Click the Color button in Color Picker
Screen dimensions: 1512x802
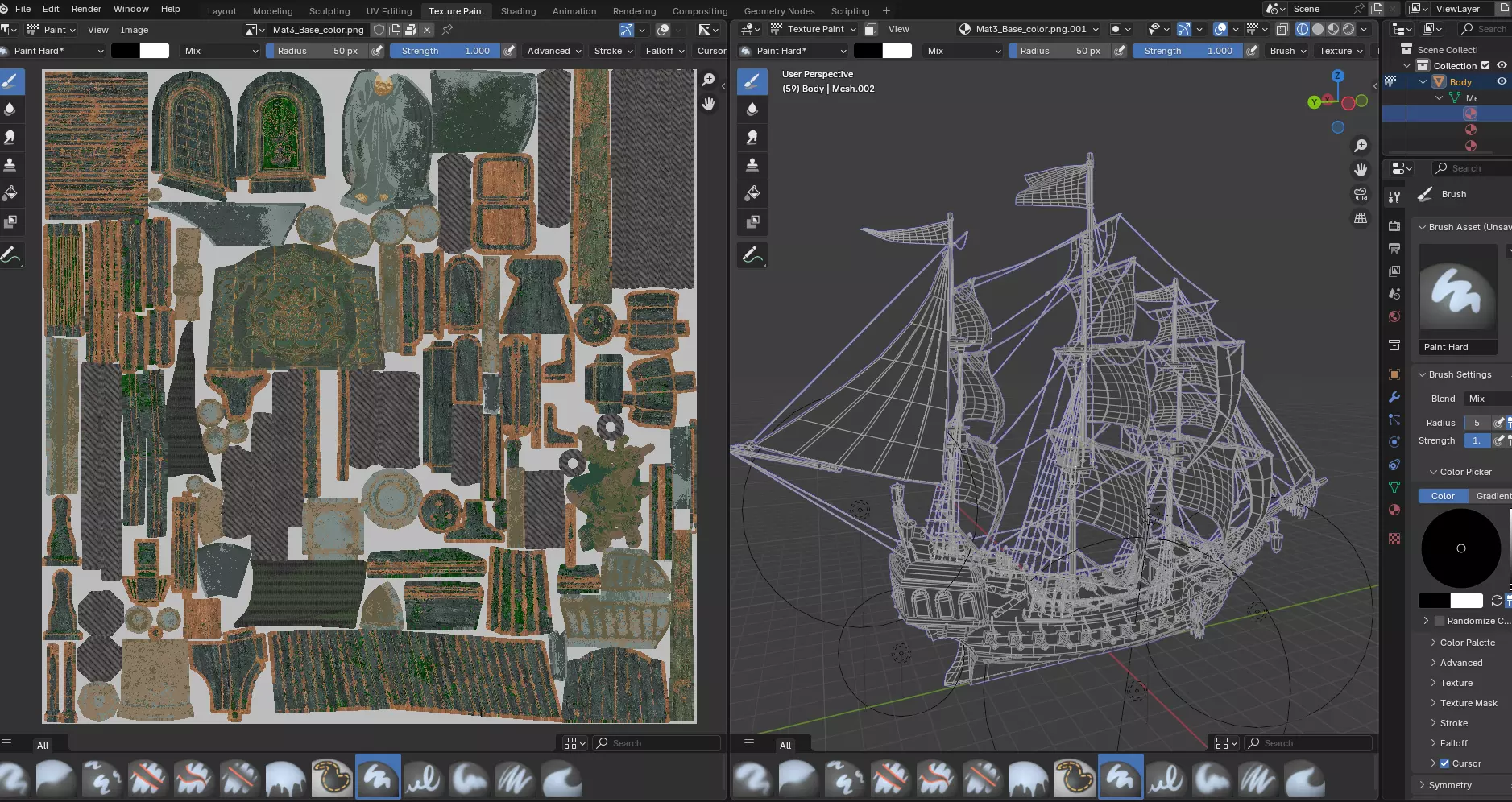tap(1443, 496)
